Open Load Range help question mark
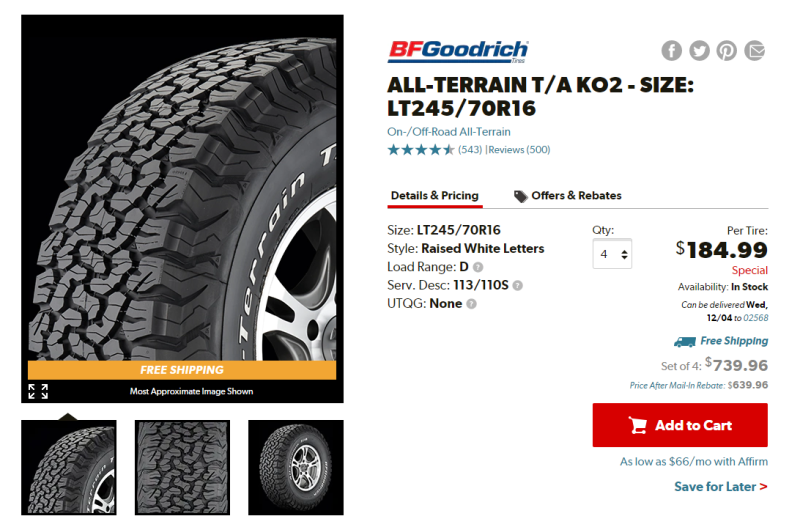Screen dimensions: 800x527 (x=478, y=267)
